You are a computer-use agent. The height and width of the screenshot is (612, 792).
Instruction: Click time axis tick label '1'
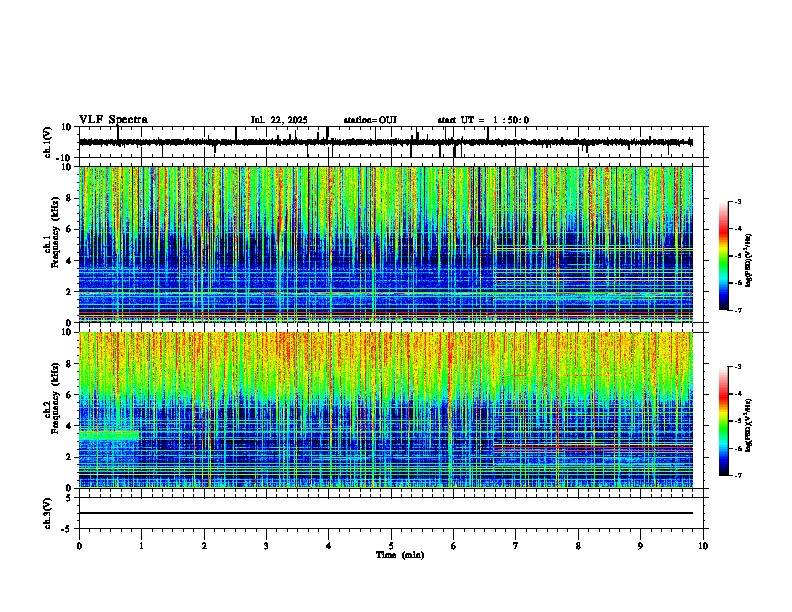[x=141, y=546]
